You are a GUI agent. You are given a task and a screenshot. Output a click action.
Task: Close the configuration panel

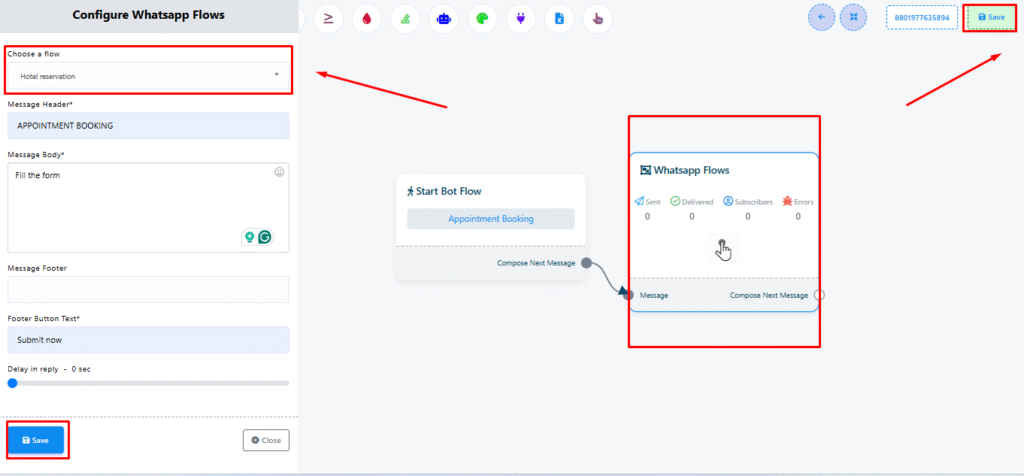(266, 440)
